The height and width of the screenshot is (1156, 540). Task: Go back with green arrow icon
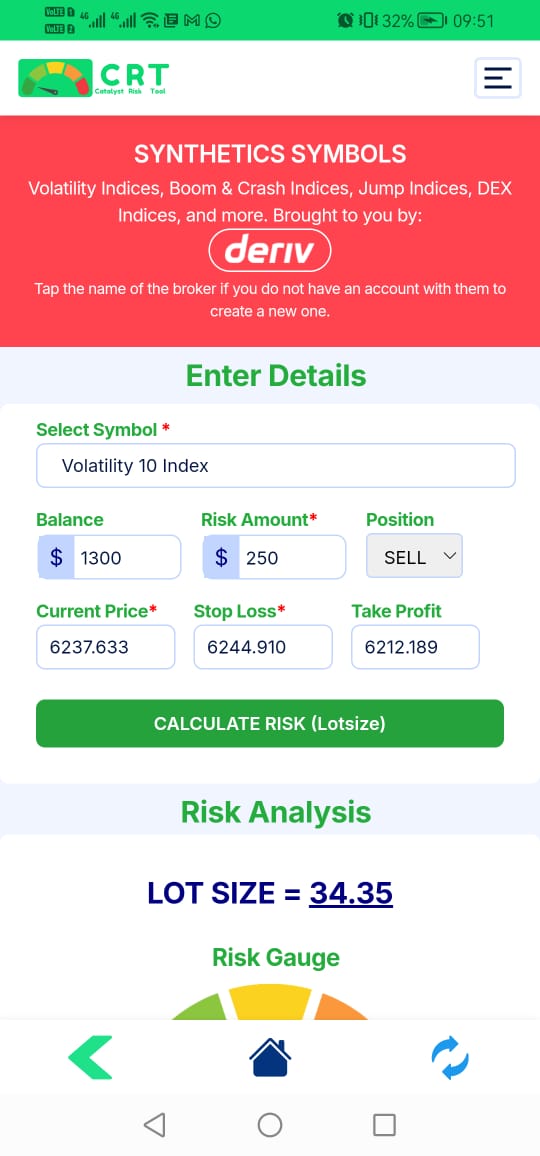pos(91,1057)
